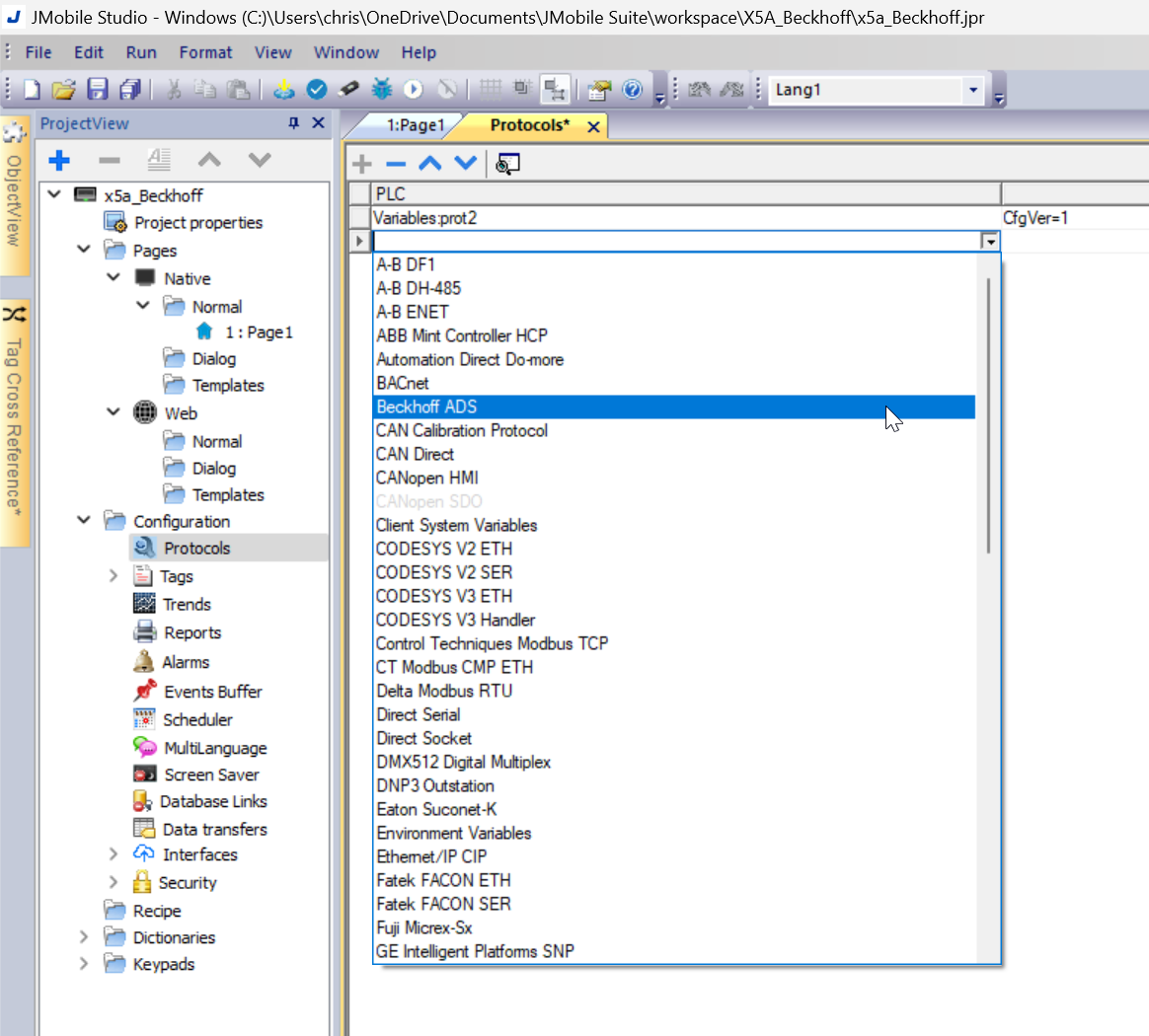Click the blue plus in ProjectView

click(59, 160)
